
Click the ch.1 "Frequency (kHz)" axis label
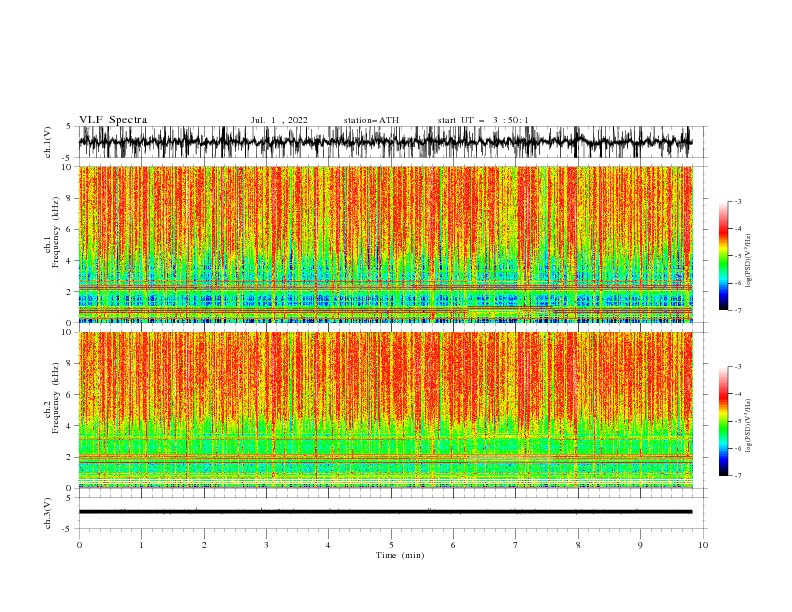56,233
